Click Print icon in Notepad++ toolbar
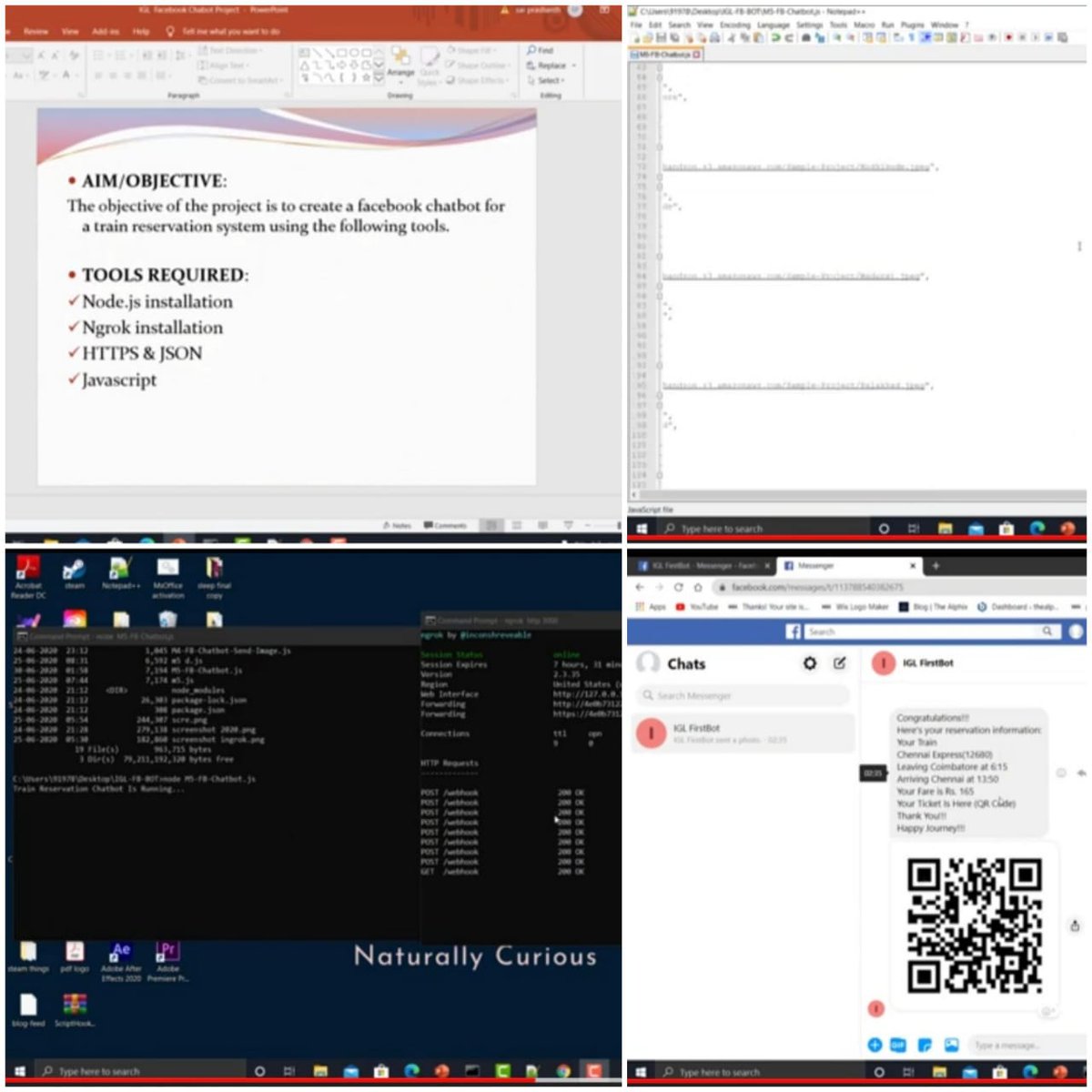 click(716, 38)
